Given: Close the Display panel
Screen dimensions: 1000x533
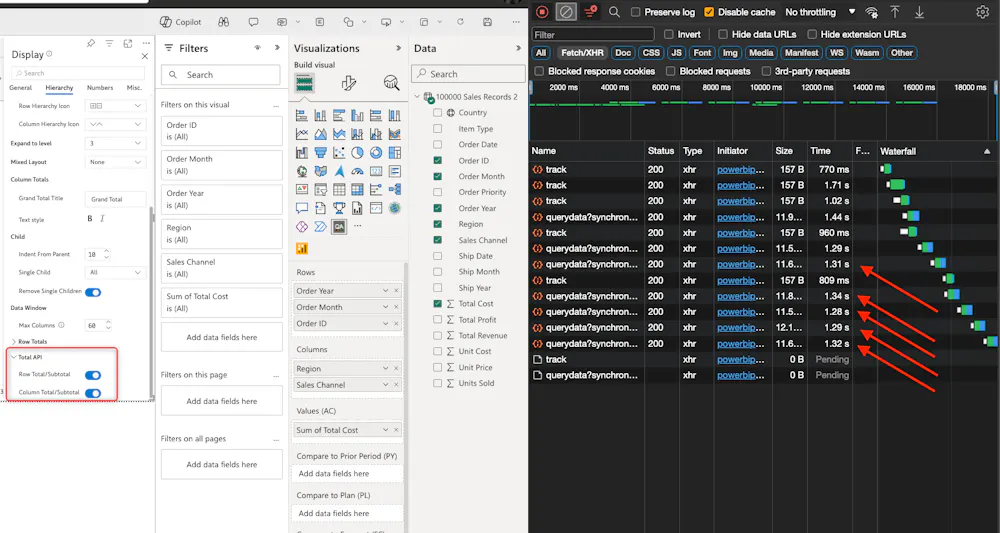Looking at the screenshot, I should click(x=145, y=56).
